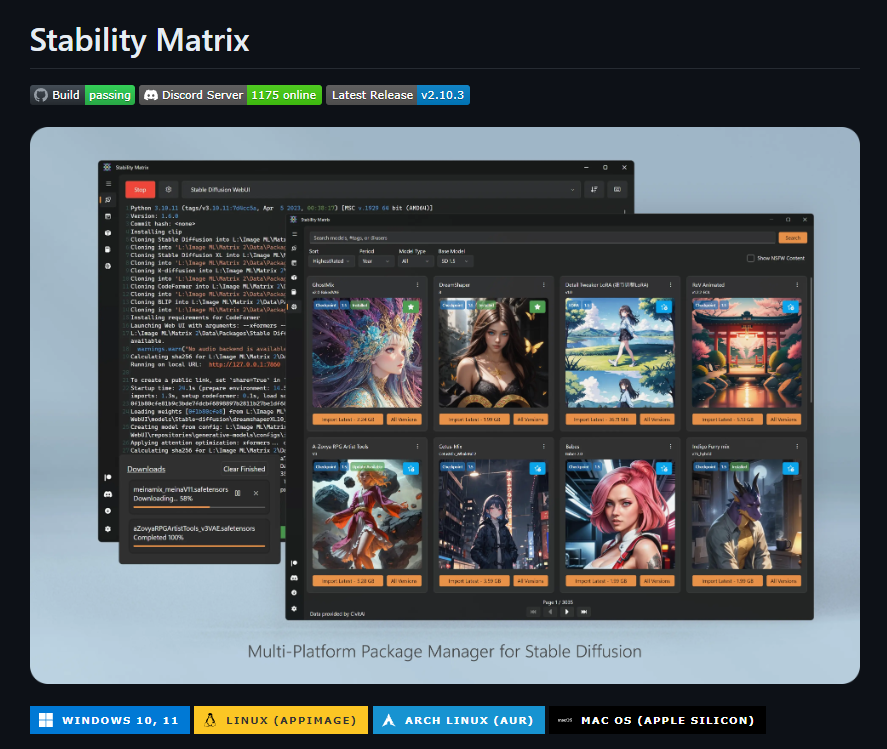This screenshot has height=749, width=887.
Task: Click the green star on GhostMix thumbnail
Action: pyautogui.click(x=411, y=307)
